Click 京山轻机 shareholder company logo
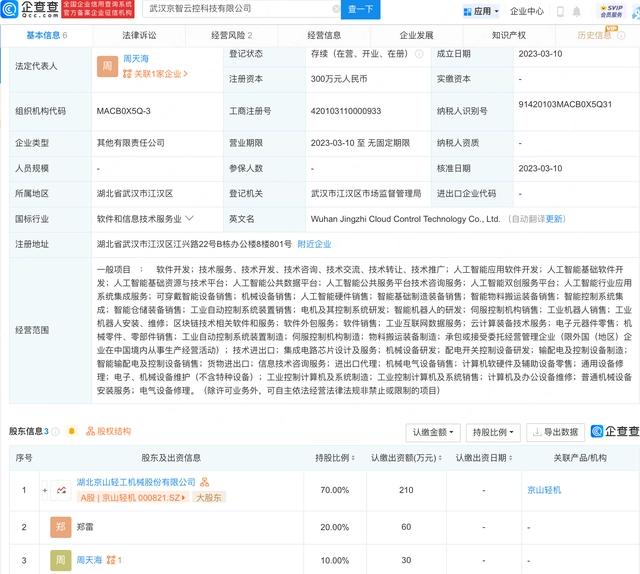Screen dimensions: 640x574 (x=60, y=490)
